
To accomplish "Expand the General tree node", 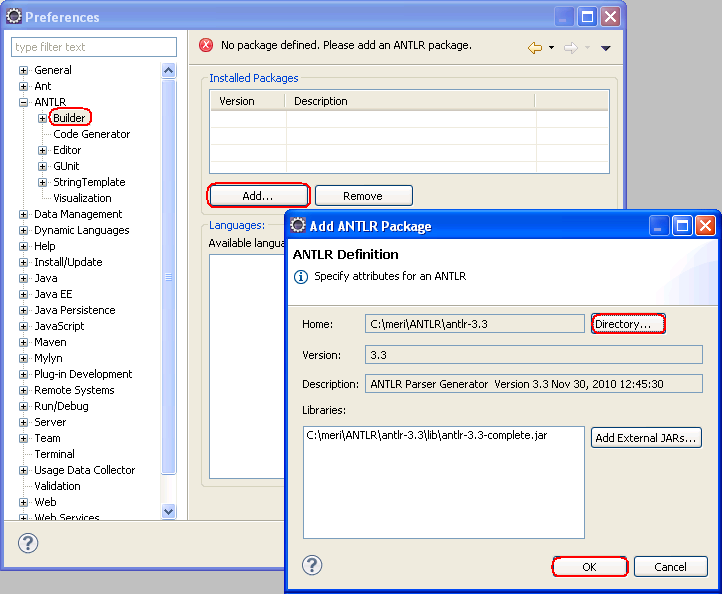I will point(23,70).
